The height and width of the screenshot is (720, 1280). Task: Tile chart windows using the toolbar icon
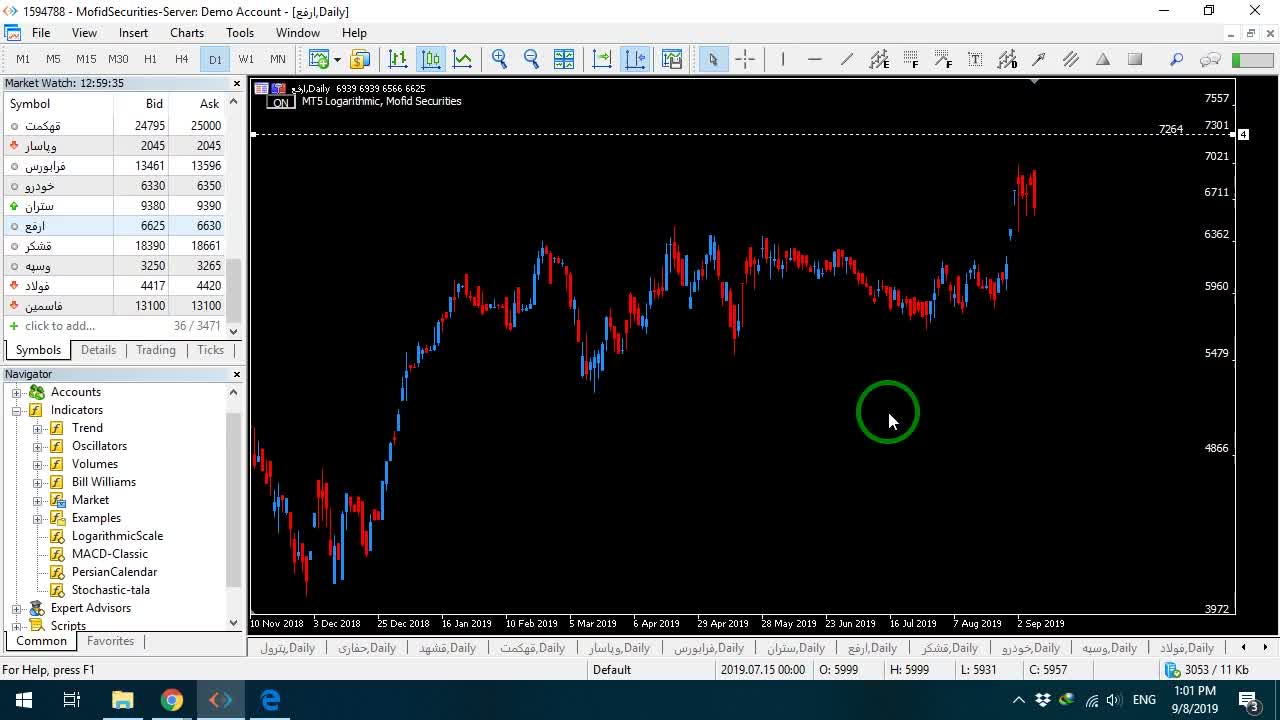(564, 59)
